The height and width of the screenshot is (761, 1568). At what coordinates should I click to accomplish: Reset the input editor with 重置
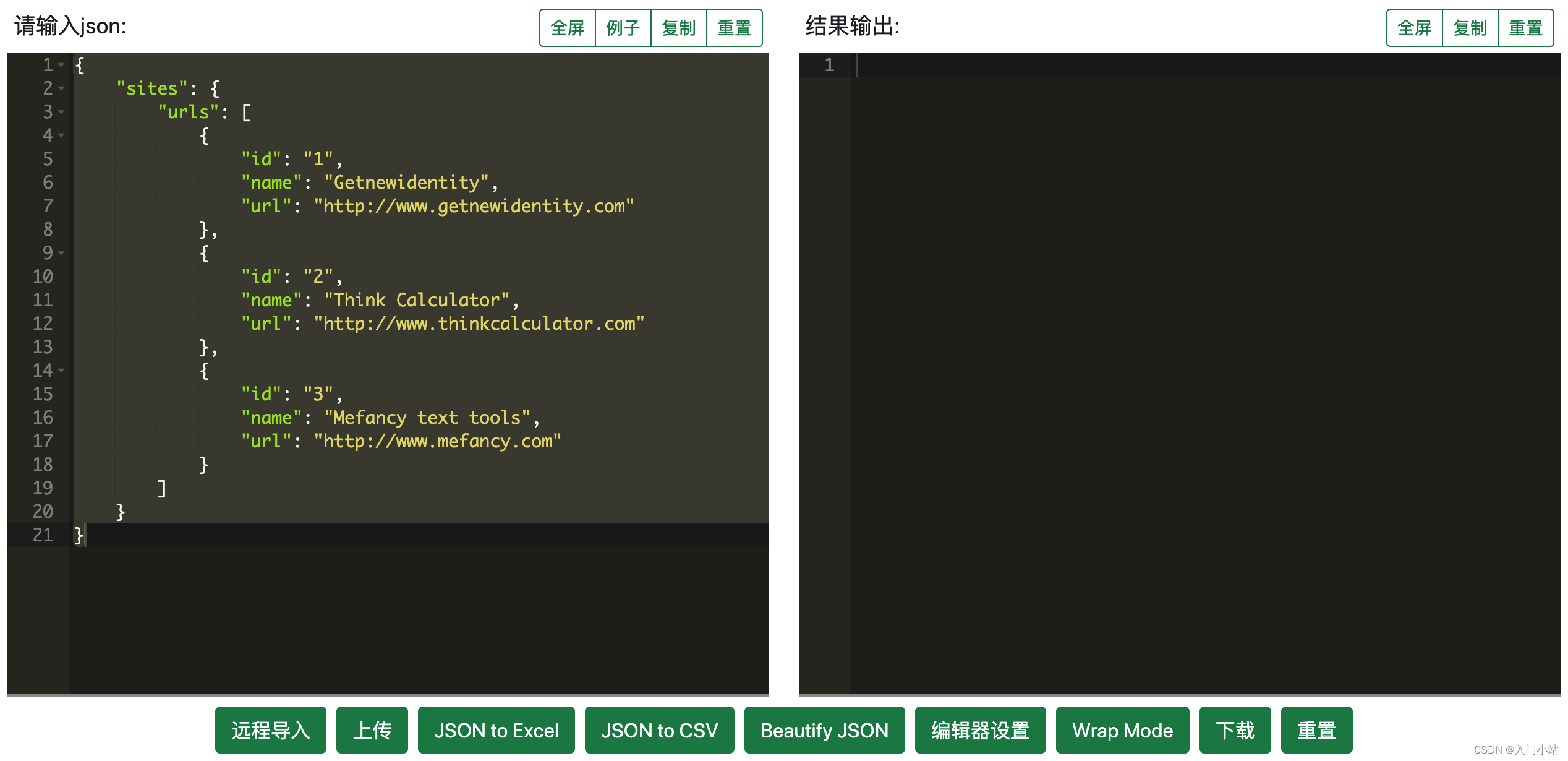[x=734, y=28]
